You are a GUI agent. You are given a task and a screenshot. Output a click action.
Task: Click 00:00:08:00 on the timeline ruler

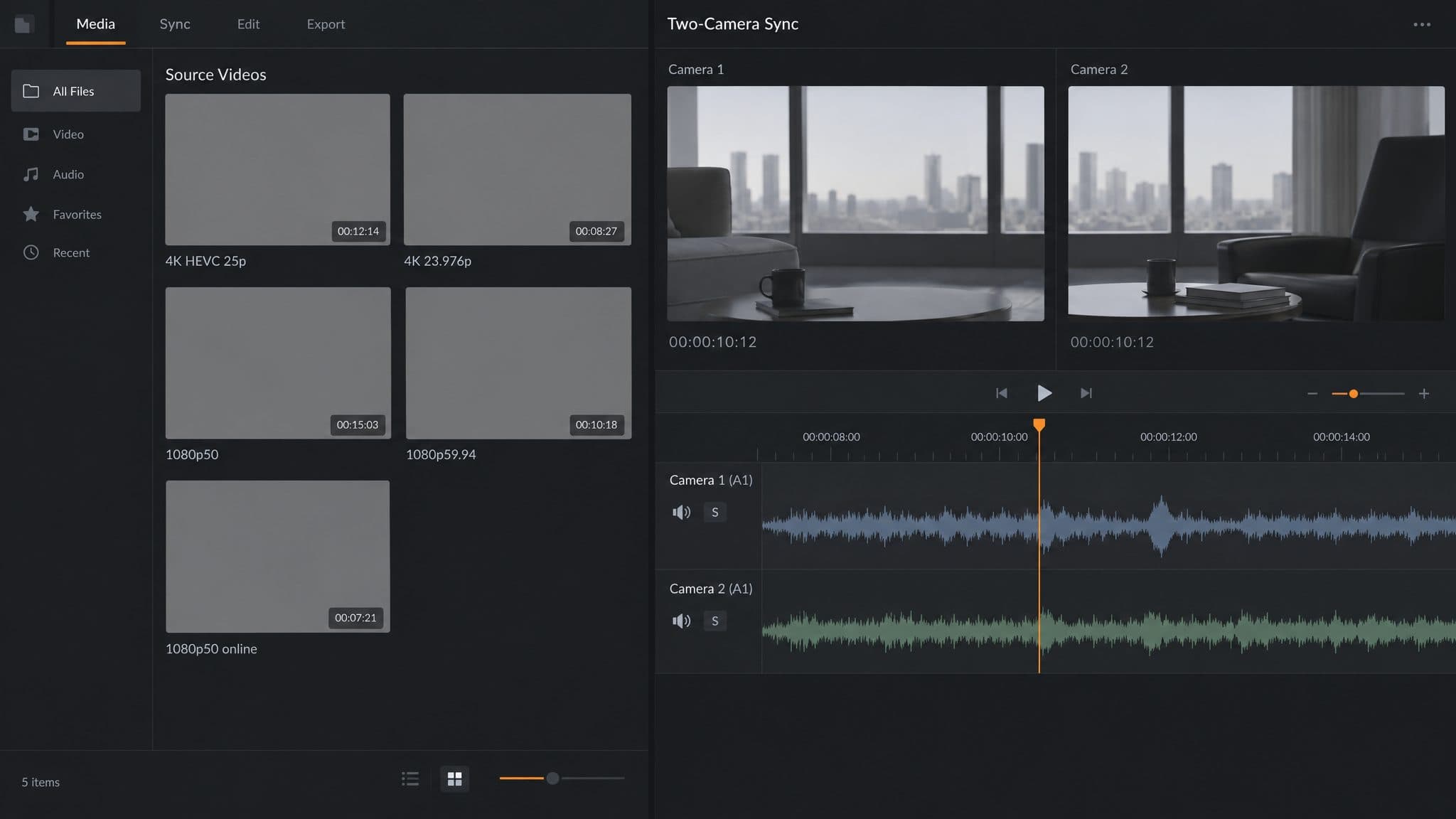831,437
